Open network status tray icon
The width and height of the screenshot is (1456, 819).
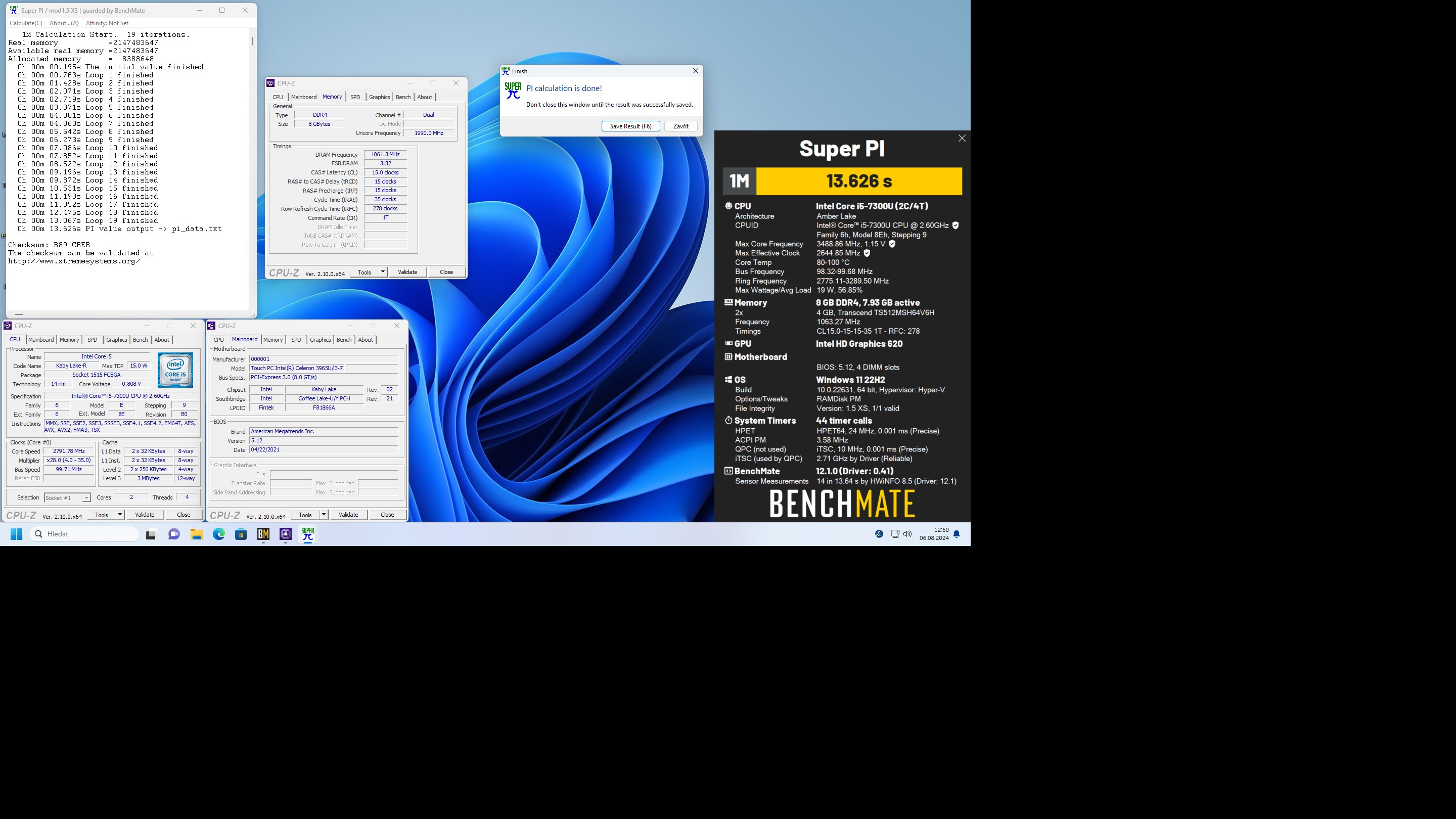click(895, 534)
